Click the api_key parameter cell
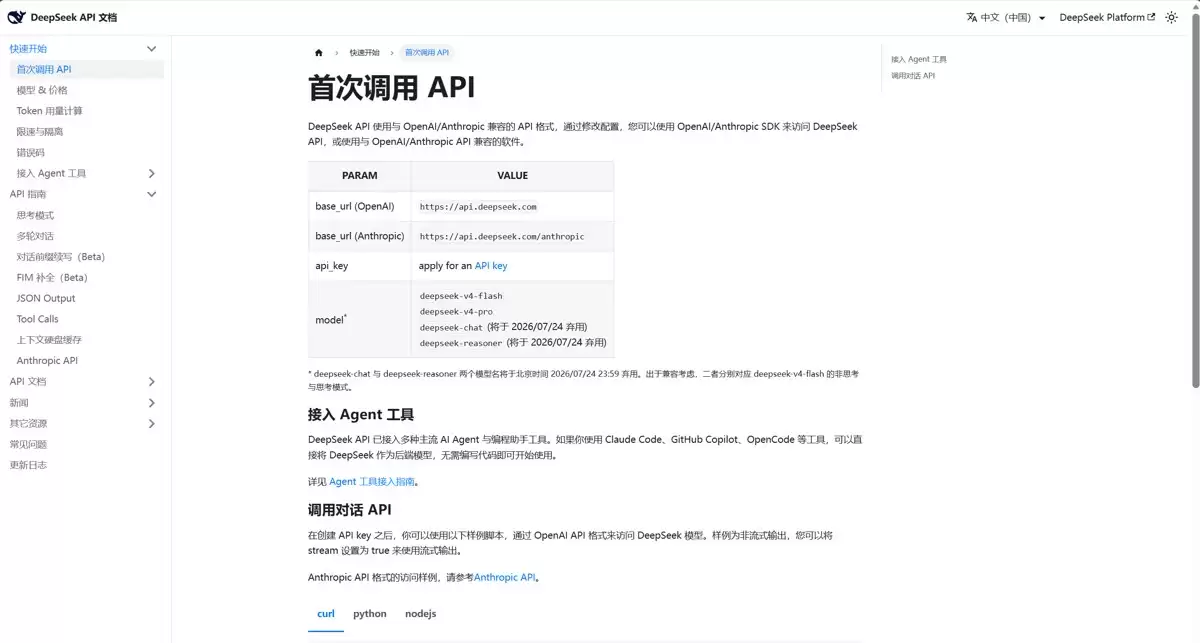This screenshot has height=643, width=1200. point(360,266)
